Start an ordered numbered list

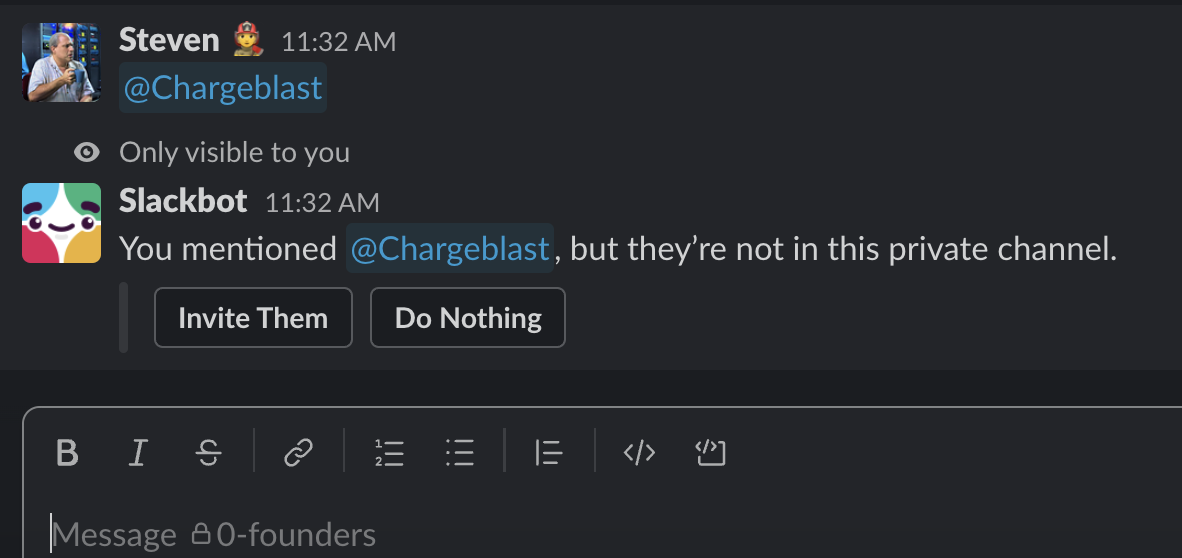(389, 452)
